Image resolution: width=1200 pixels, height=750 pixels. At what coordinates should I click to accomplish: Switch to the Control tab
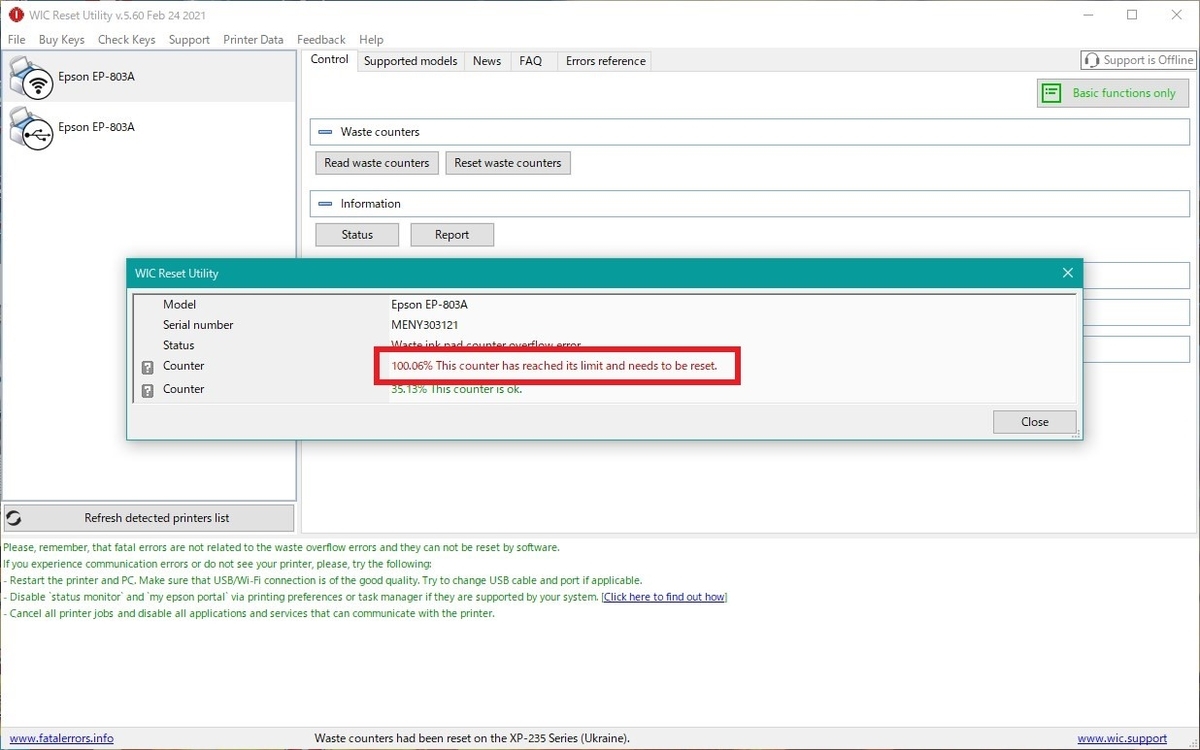(329, 60)
